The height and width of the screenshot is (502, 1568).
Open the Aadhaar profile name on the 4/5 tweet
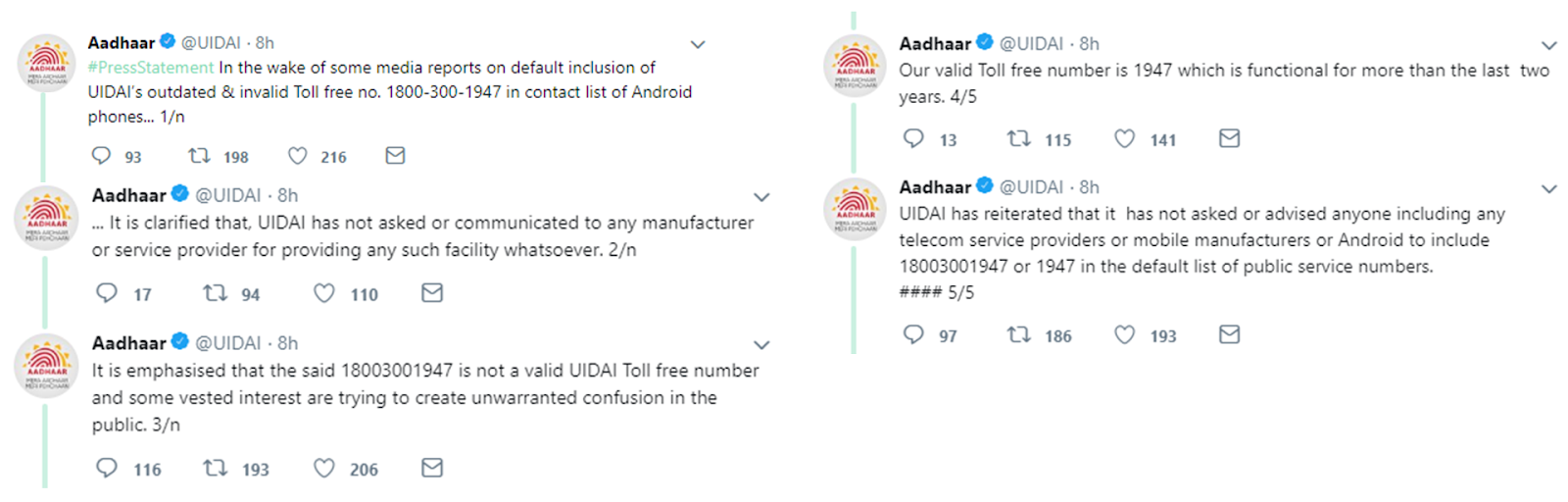[935, 43]
